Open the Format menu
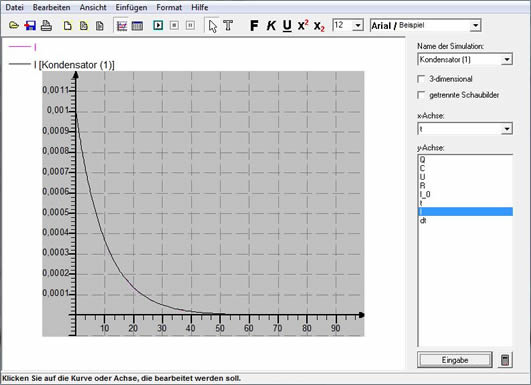 click(169, 7)
